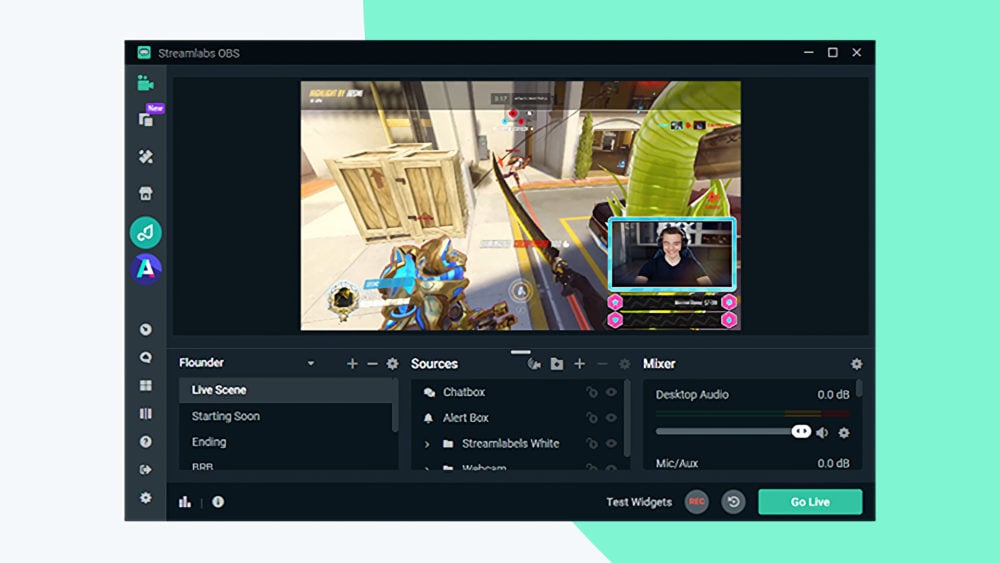The height and width of the screenshot is (563, 1000).
Task: Open the green music note app icon
Action: click(146, 233)
